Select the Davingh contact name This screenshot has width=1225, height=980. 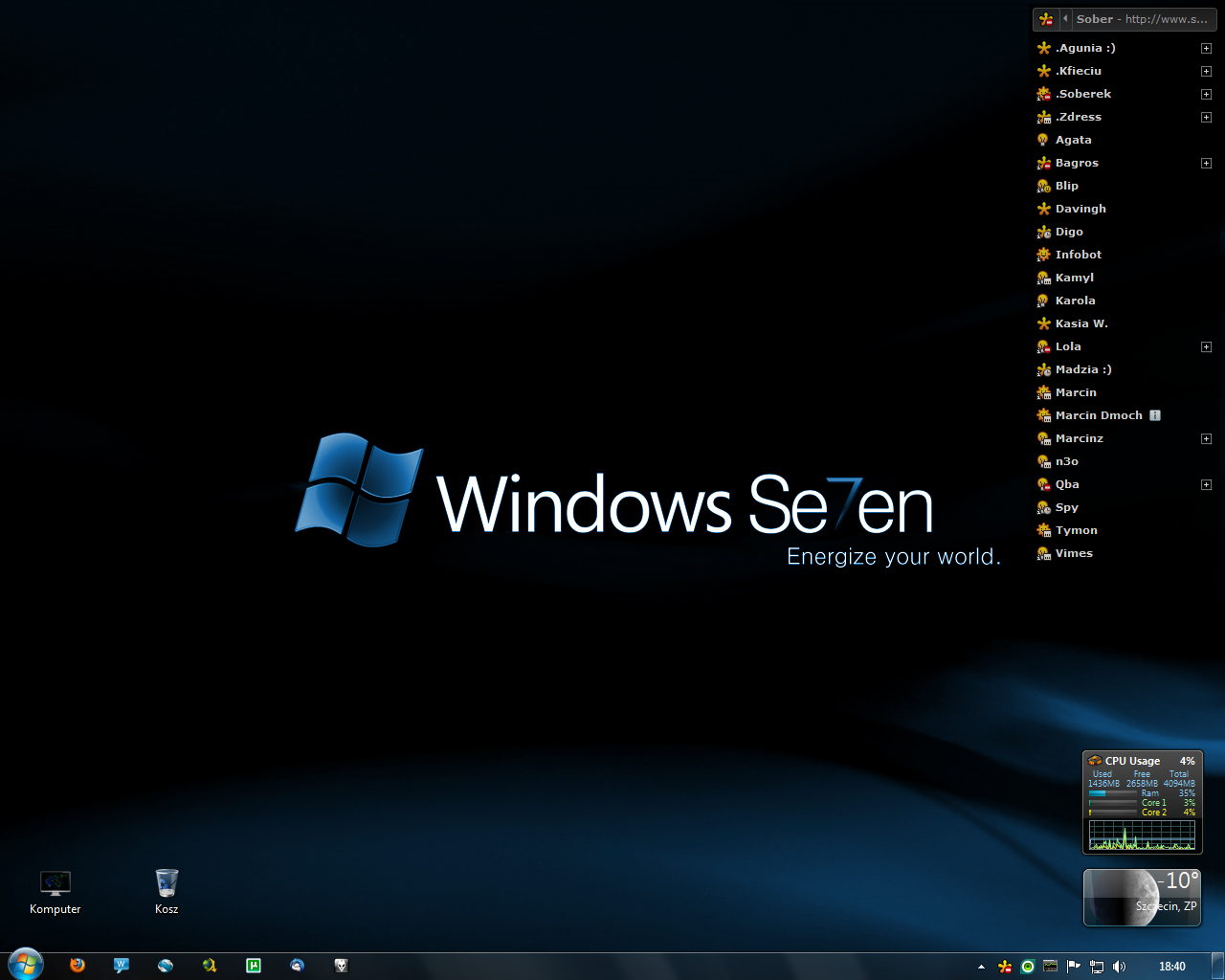[x=1080, y=209]
